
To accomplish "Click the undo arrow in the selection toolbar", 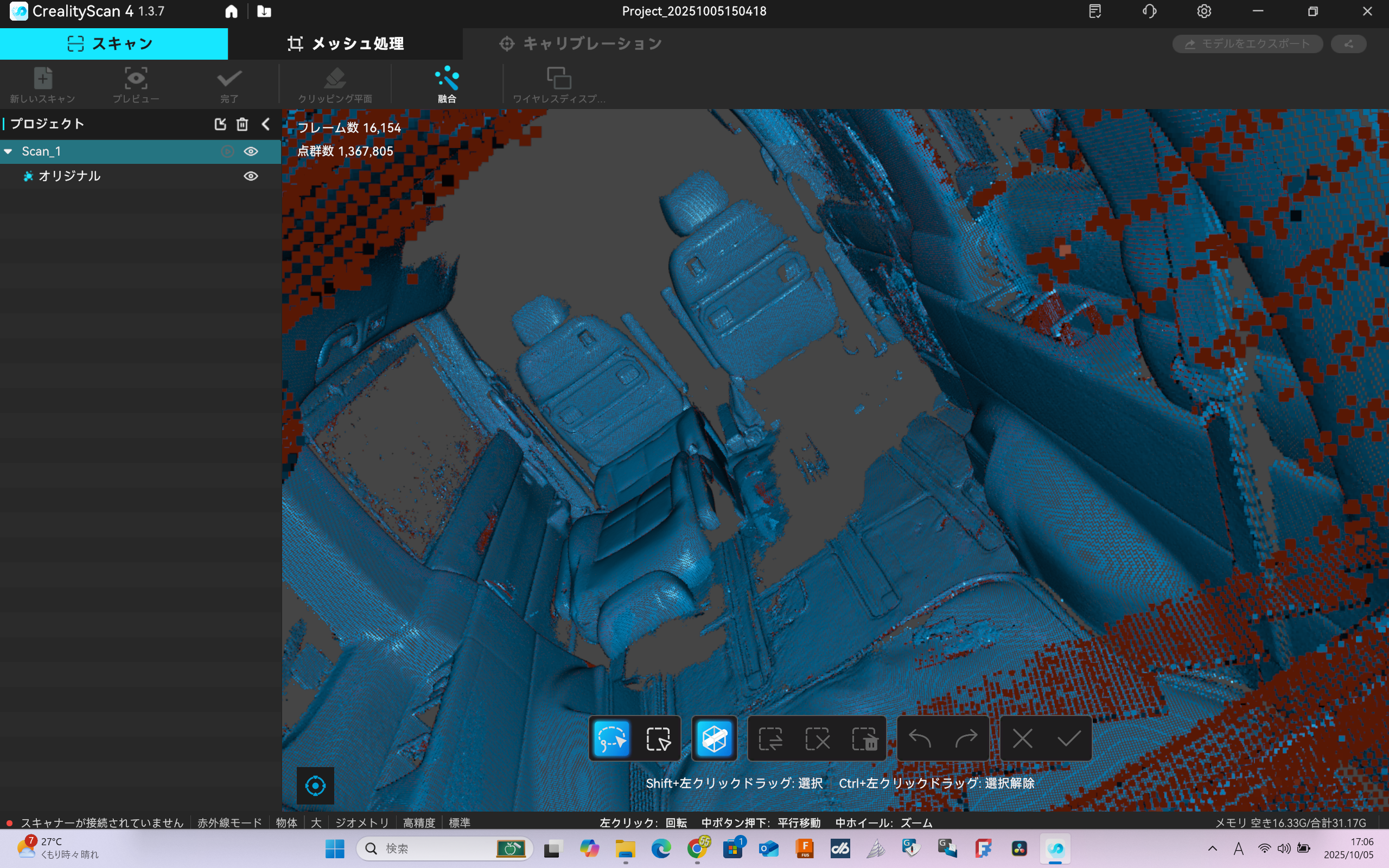I will 920,739.
